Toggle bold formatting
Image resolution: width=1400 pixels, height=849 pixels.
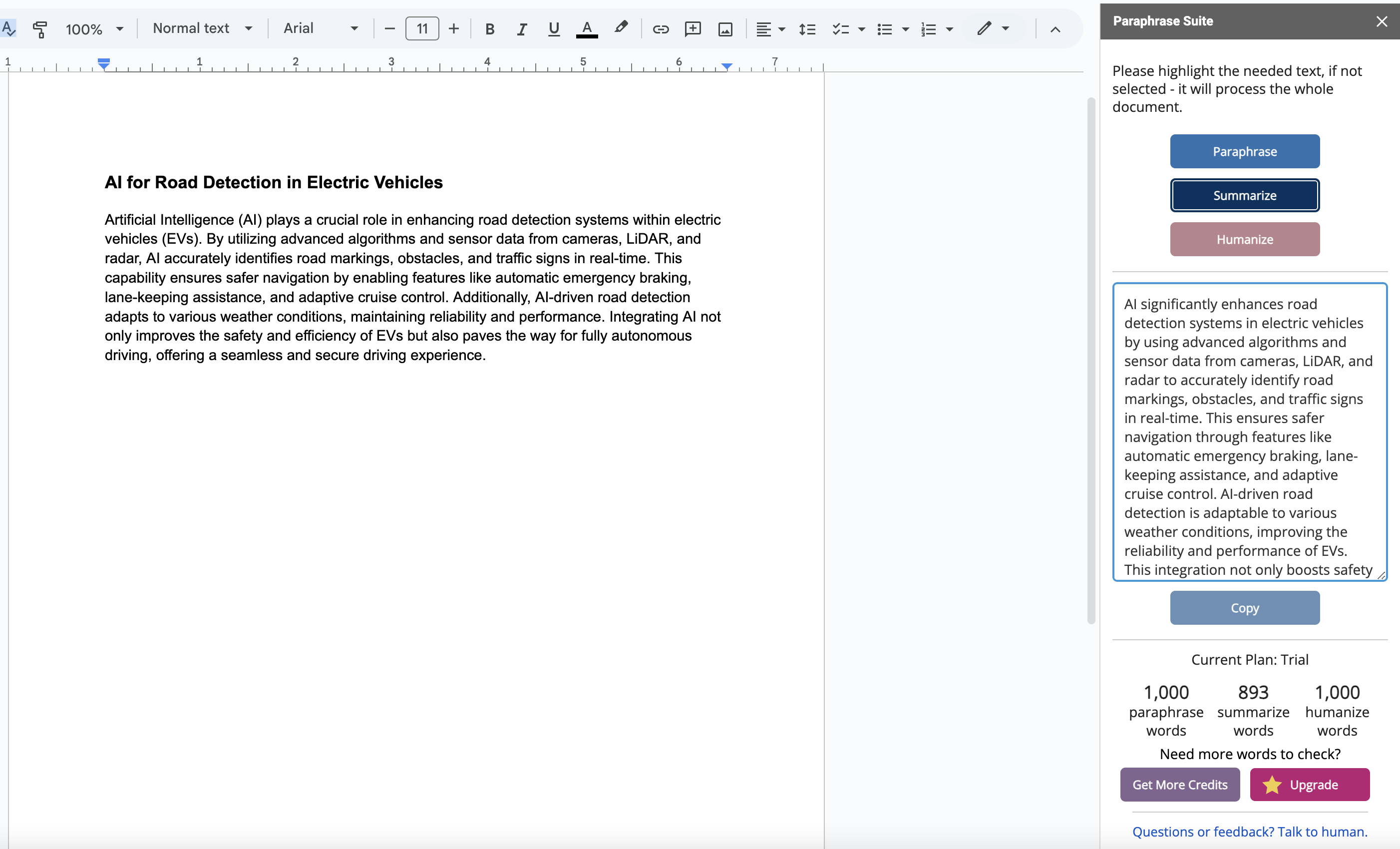click(x=490, y=28)
